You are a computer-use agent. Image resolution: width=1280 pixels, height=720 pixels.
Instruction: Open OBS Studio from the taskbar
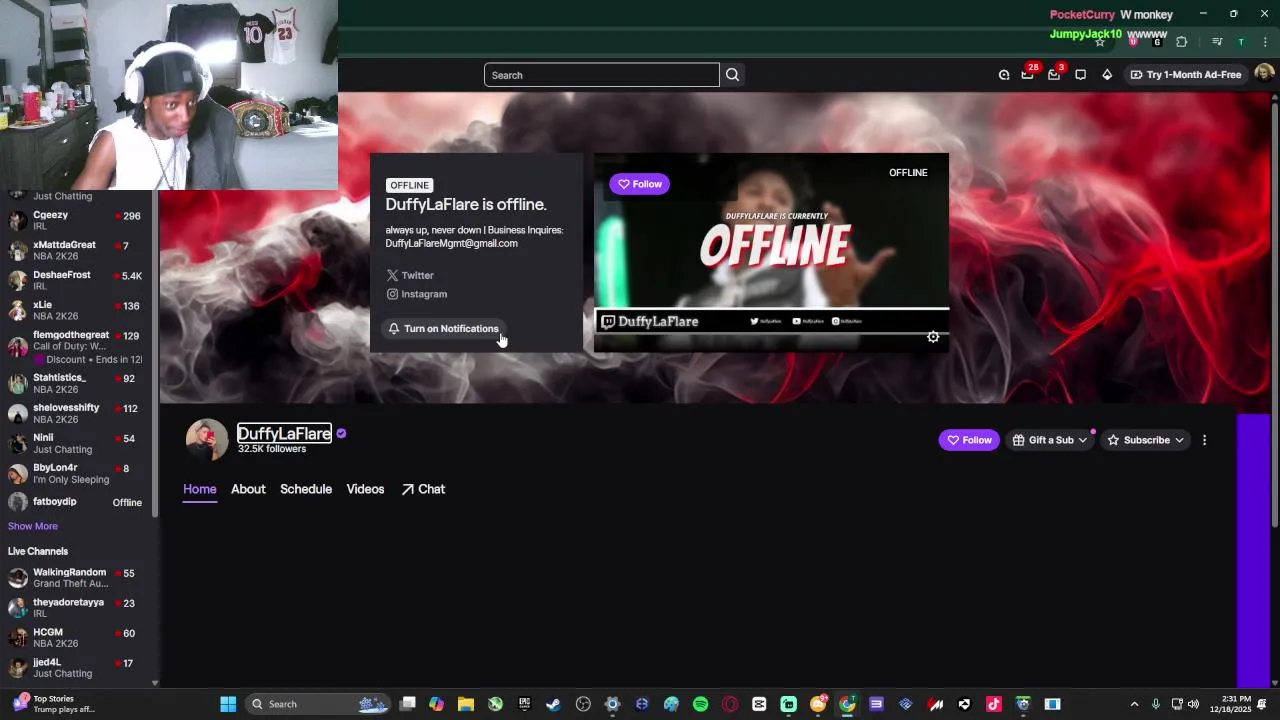coord(583,704)
